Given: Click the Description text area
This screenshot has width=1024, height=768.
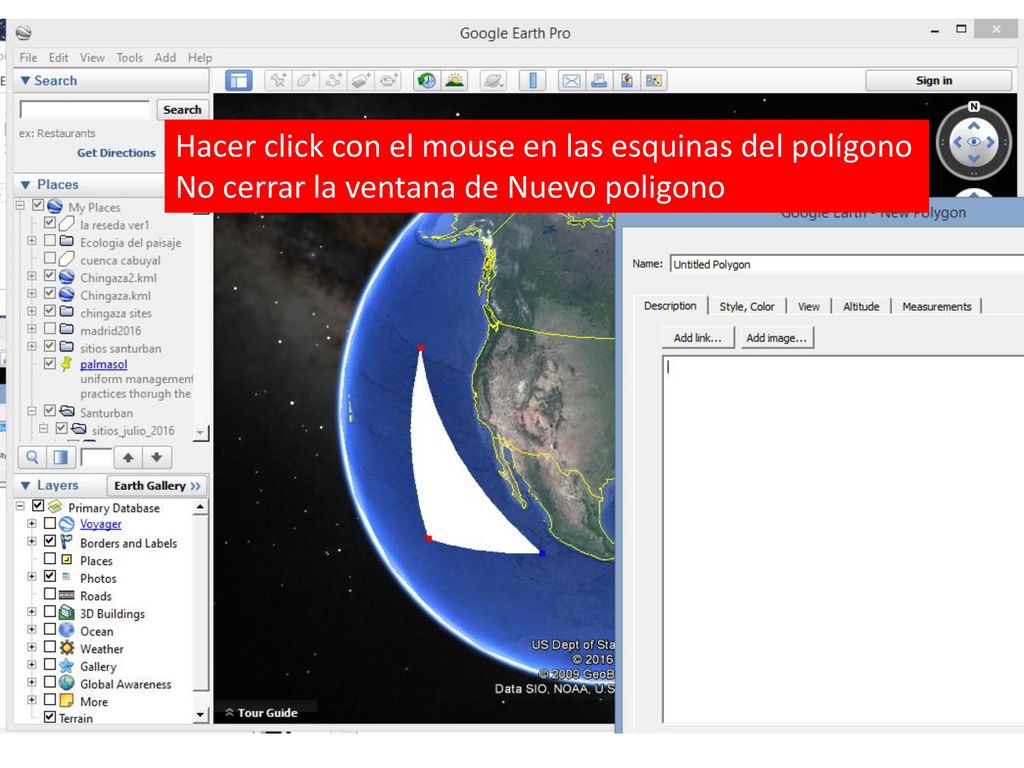Looking at the screenshot, I should pos(843,539).
